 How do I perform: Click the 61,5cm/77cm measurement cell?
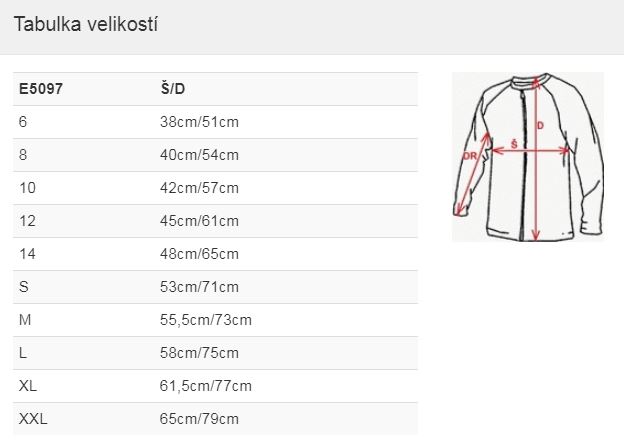click(206, 386)
